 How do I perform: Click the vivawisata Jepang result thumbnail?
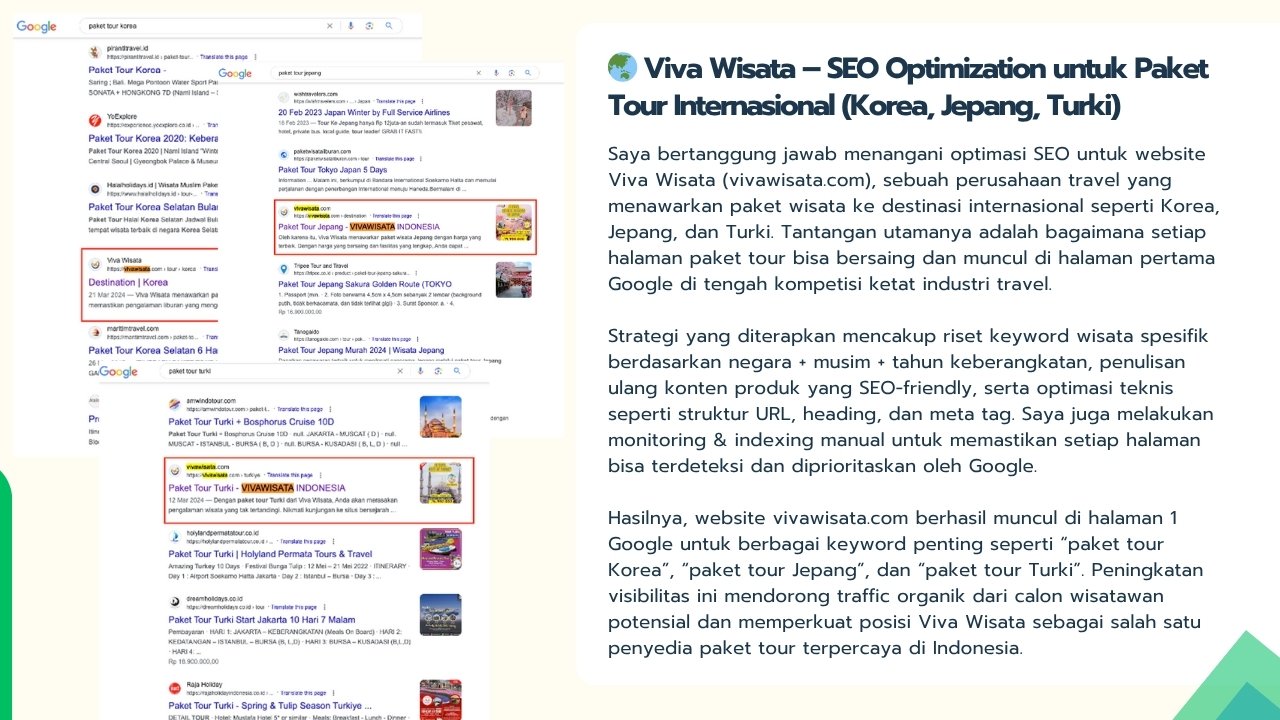point(513,222)
